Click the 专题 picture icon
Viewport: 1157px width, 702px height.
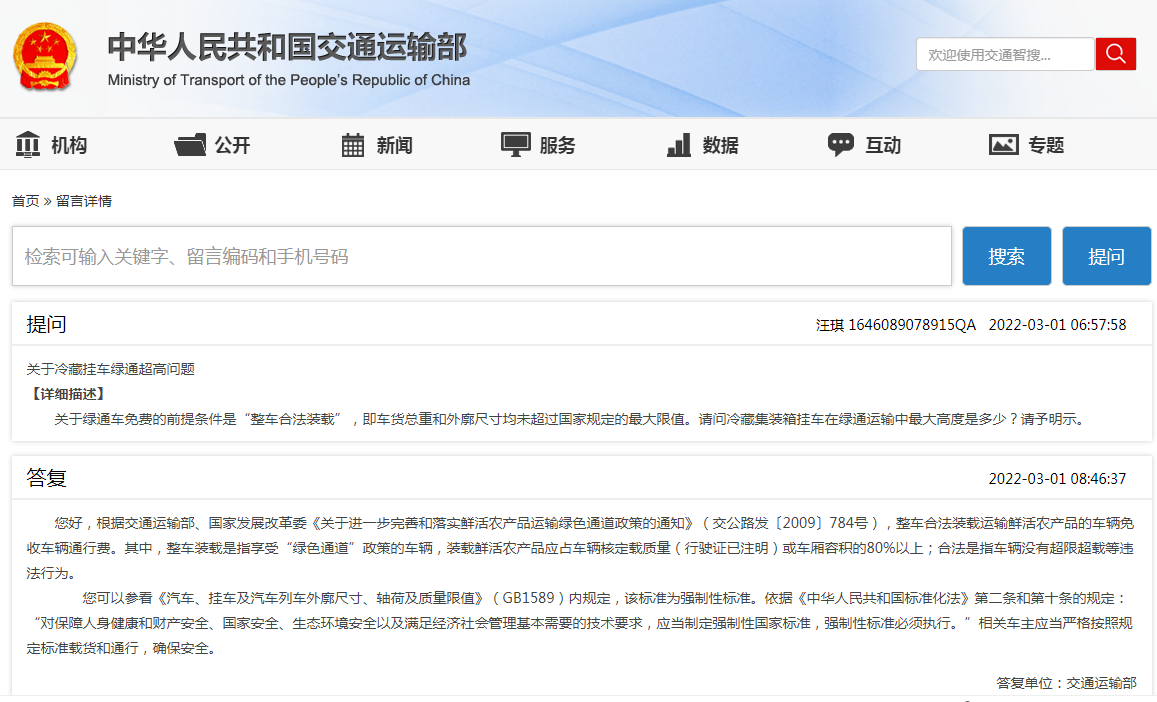point(1003,145)
